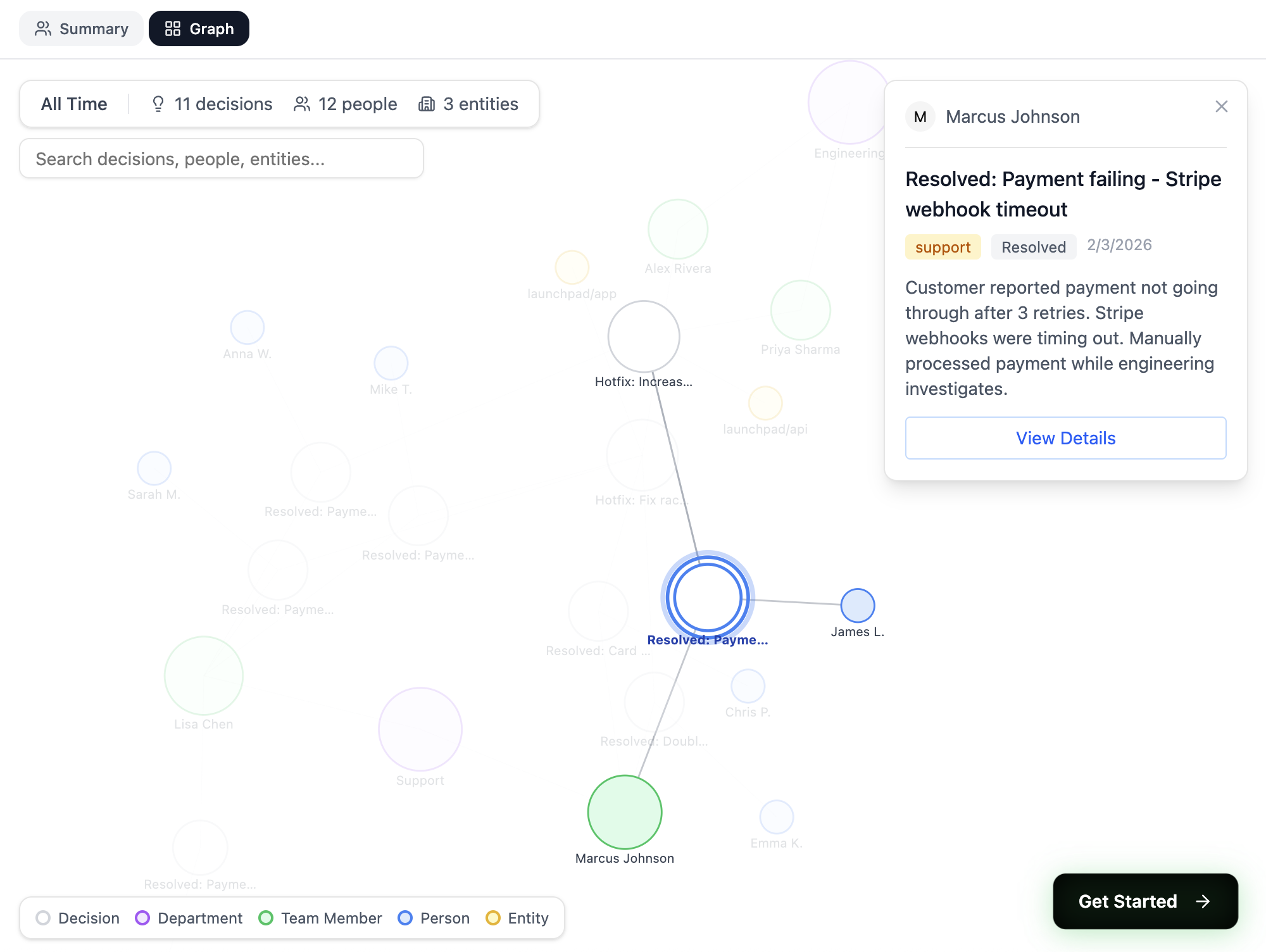Toggle the Decision legend filter
Viewport: 1266px width, 952px height.
click(78, 918)
